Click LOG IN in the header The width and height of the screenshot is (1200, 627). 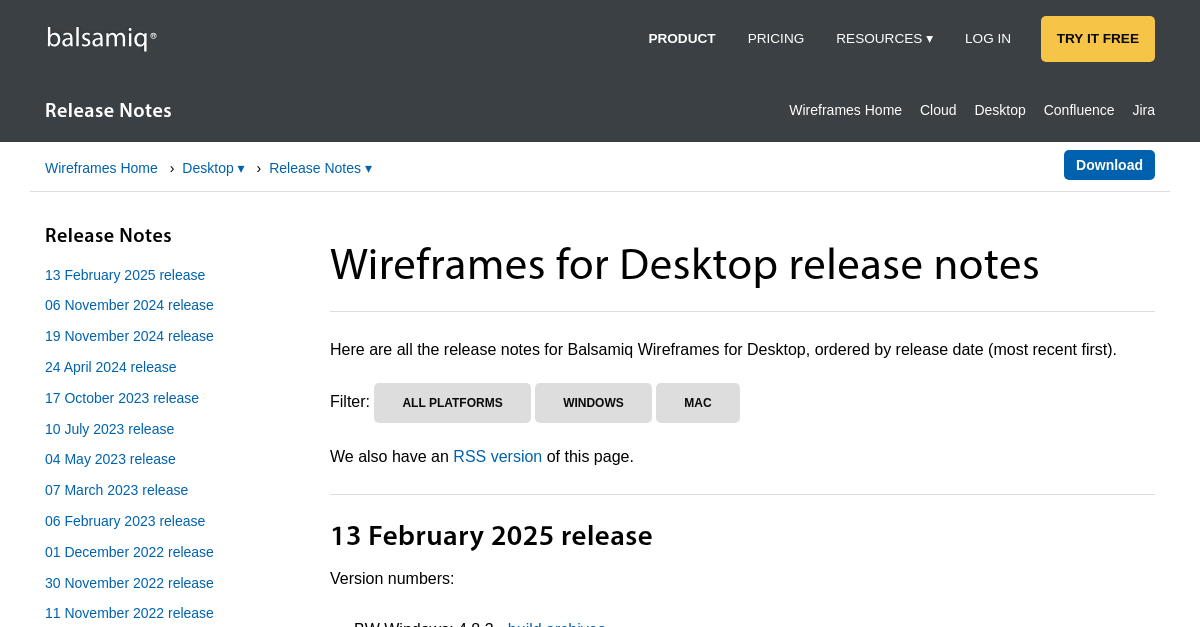(x=988, y=39)
